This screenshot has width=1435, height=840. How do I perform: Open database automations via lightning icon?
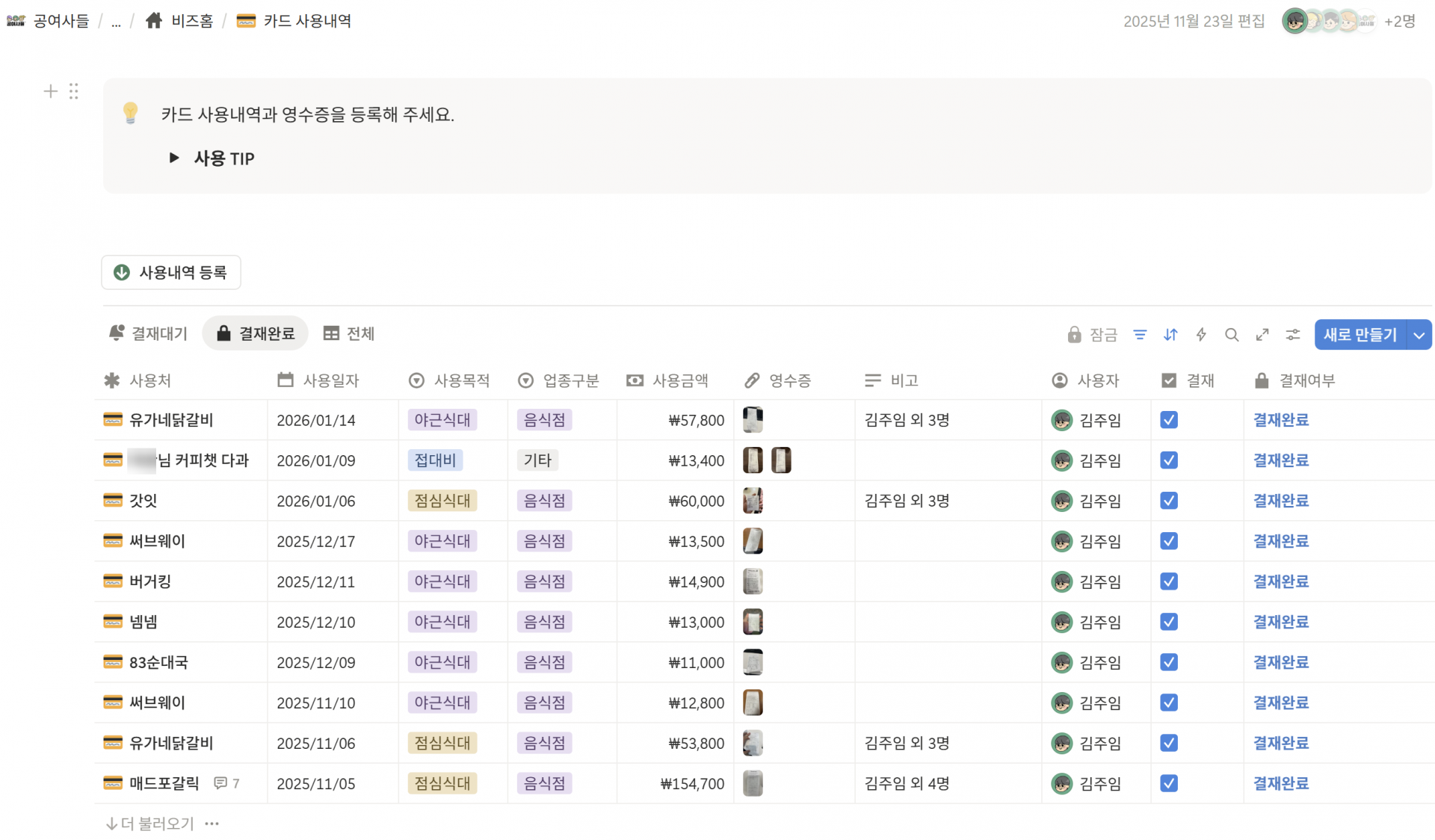pyautogui.click(x=1201, y=335)
